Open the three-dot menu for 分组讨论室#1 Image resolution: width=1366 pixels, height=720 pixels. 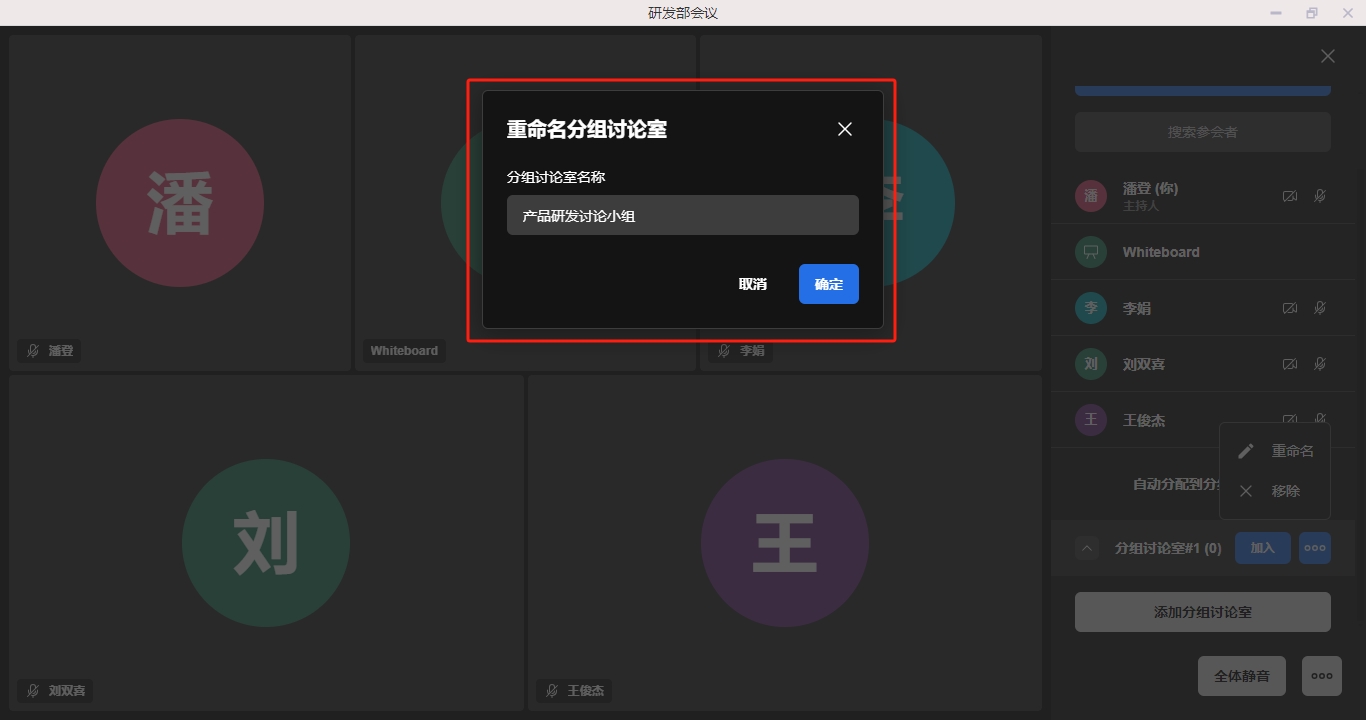point(1315,548)
